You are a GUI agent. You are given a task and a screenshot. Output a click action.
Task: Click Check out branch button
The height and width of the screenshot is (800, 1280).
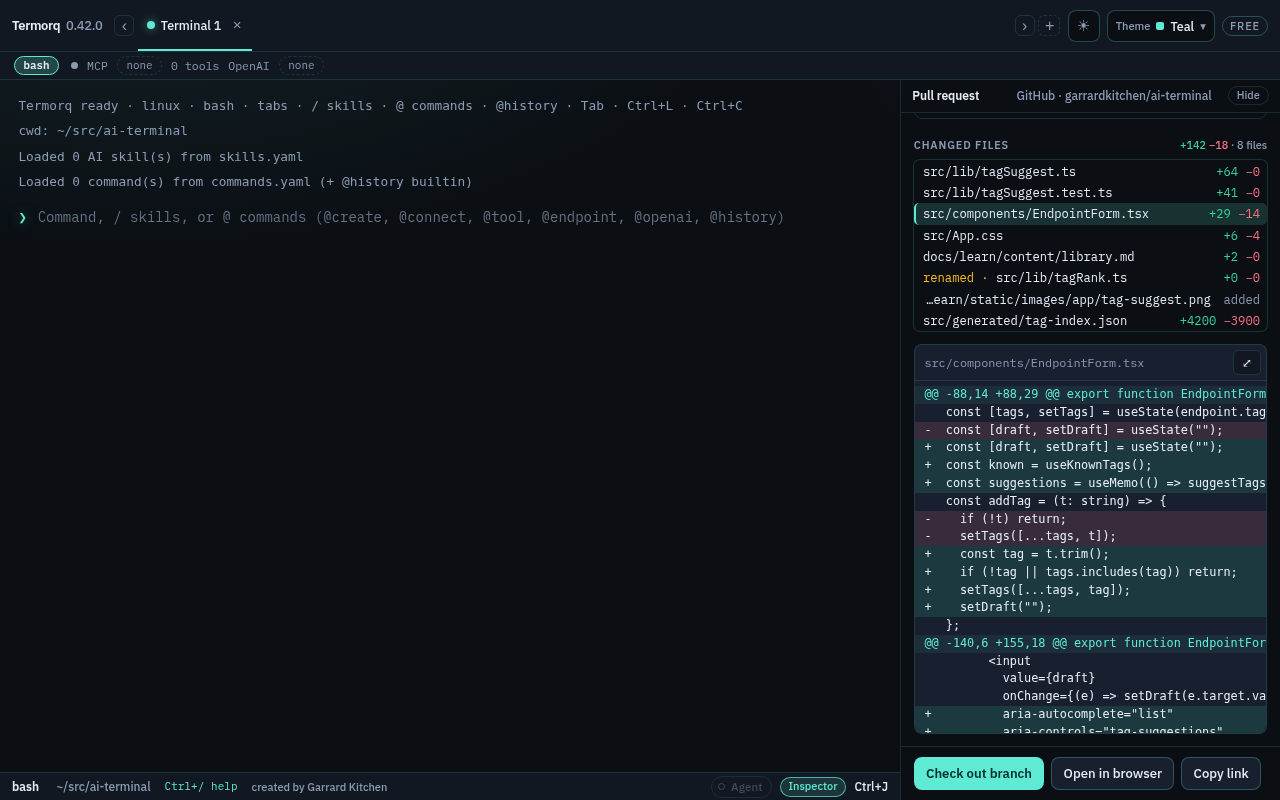click(x=979, y=774)
